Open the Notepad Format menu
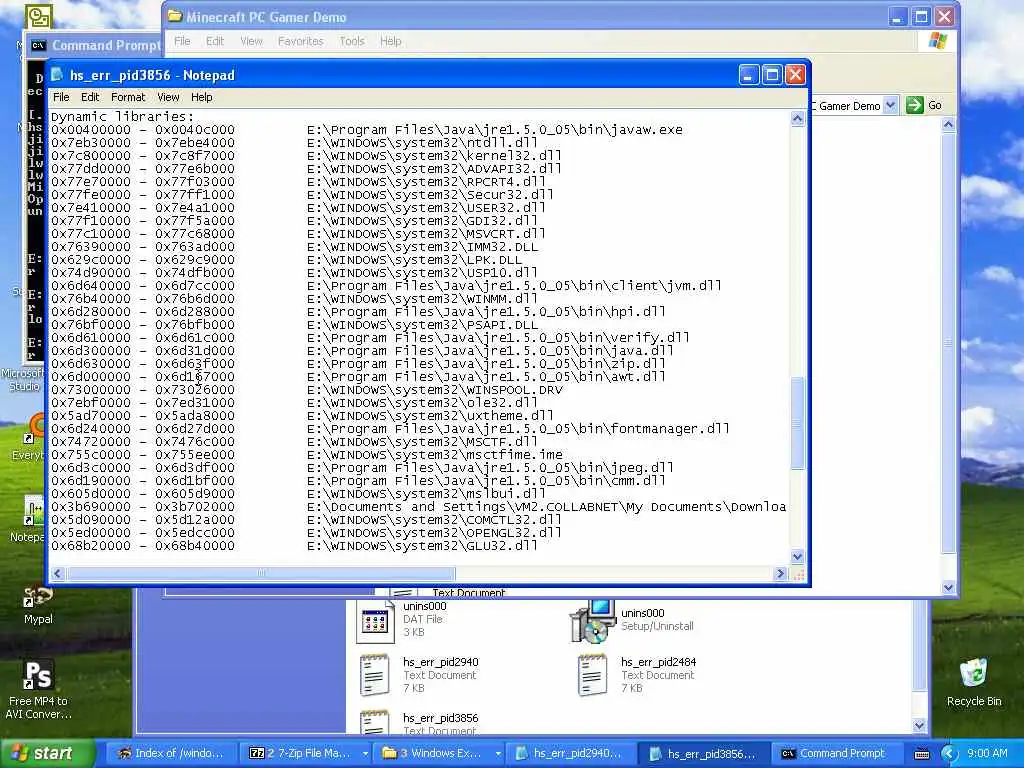 click(x=128, y=97)
